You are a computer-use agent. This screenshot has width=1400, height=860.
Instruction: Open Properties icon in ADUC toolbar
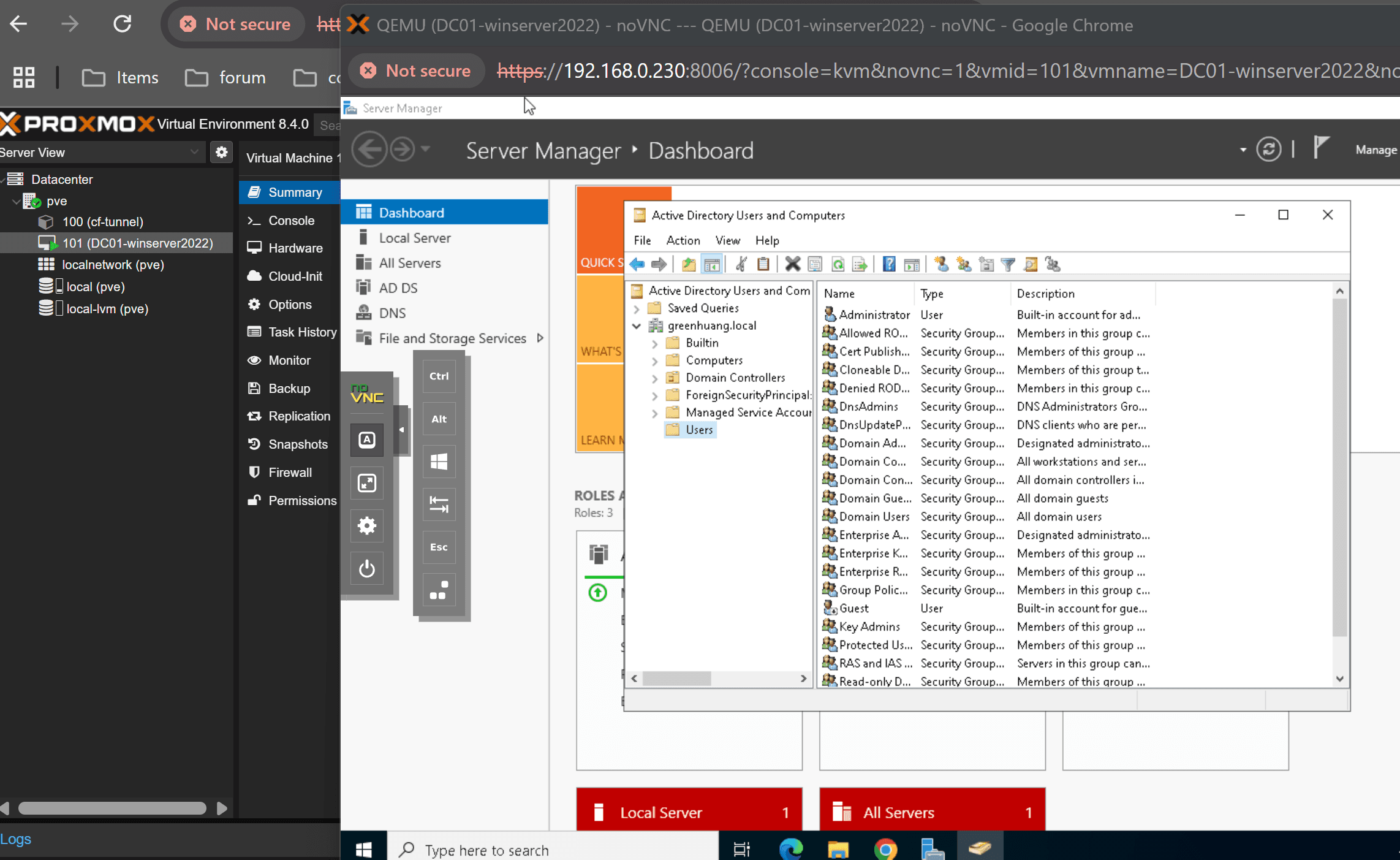(x=815, y=264)
